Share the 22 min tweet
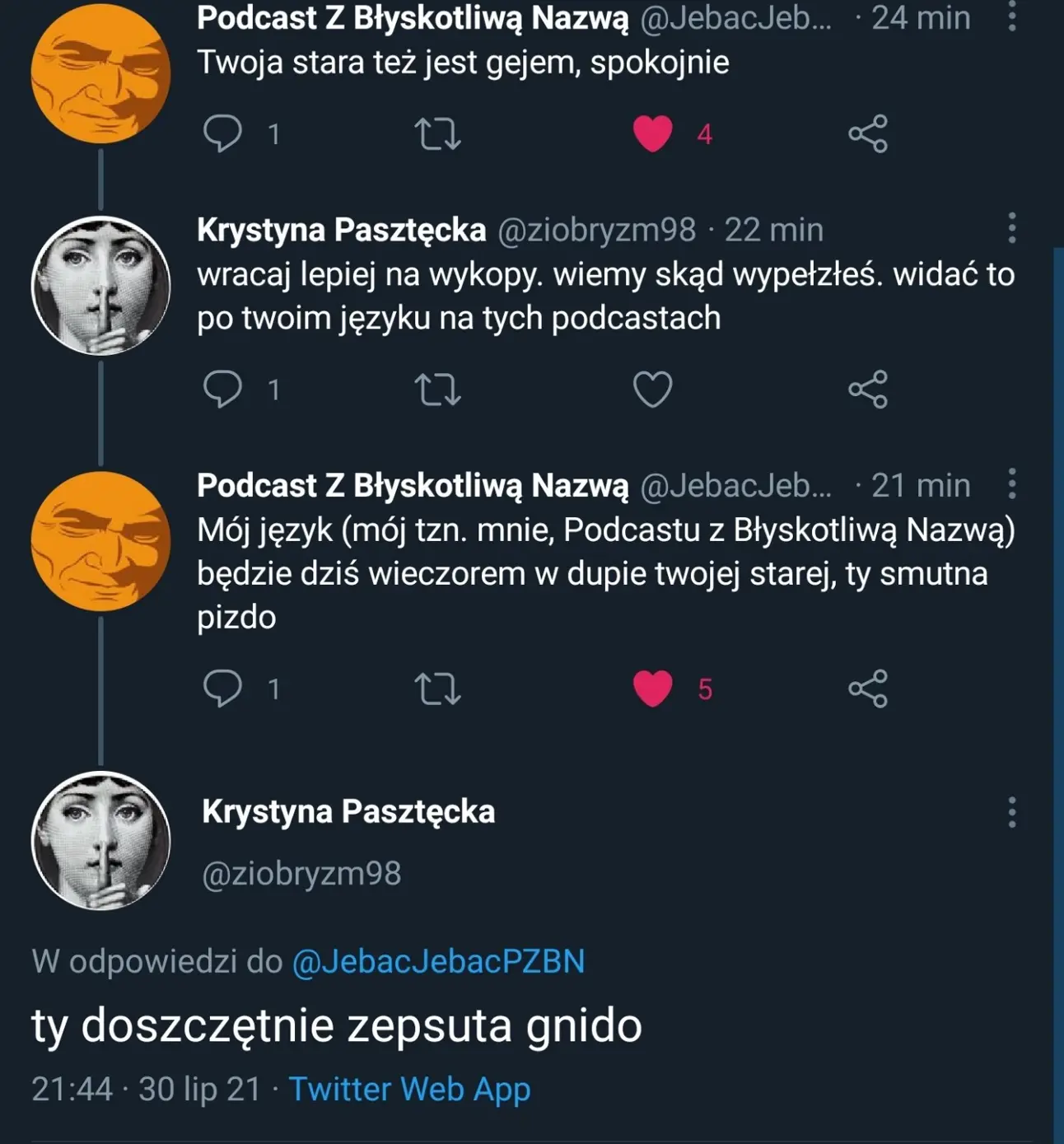The image size is (1064, 1144). click(x=868, y=390)
